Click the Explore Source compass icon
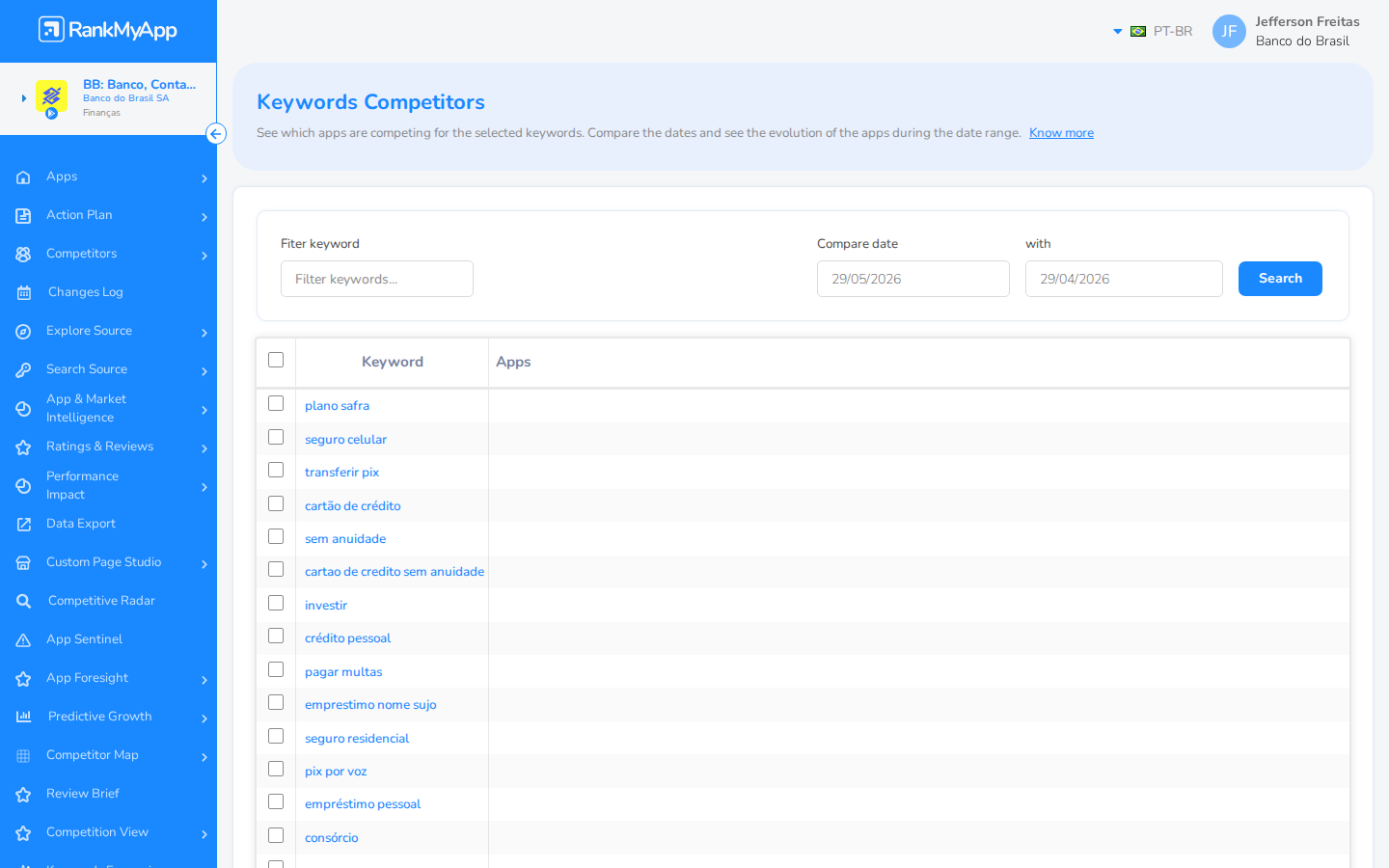This screenshot has width=1389, height=868. 23,332
